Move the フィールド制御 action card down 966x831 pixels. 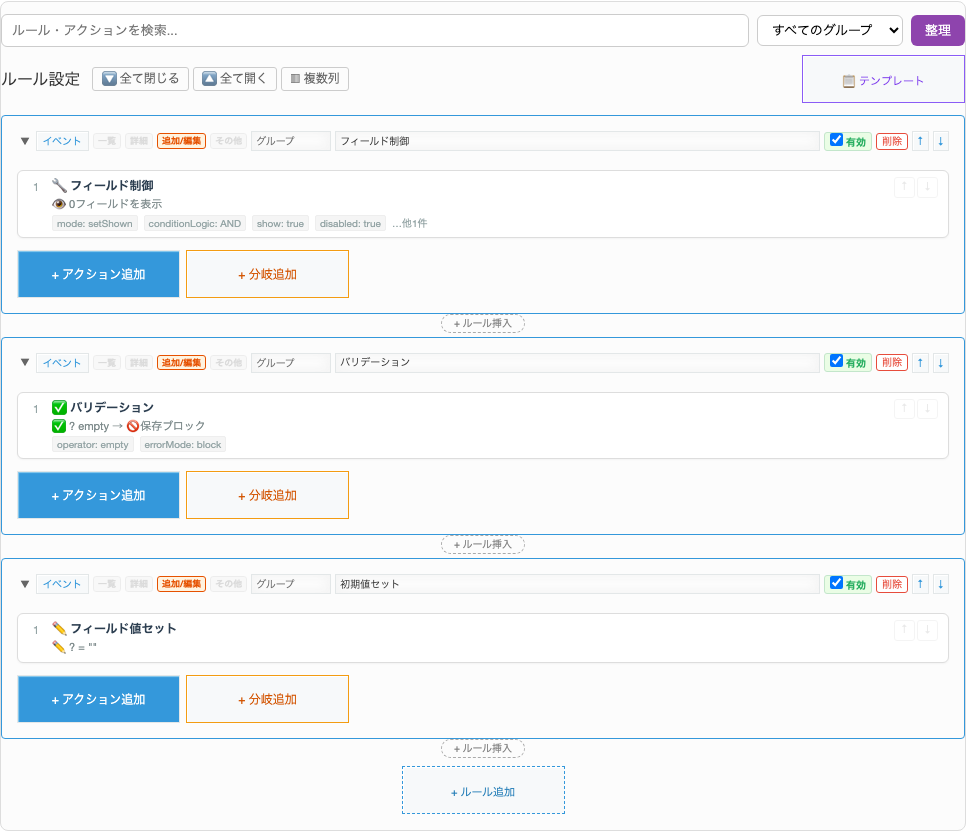[927, 187]
